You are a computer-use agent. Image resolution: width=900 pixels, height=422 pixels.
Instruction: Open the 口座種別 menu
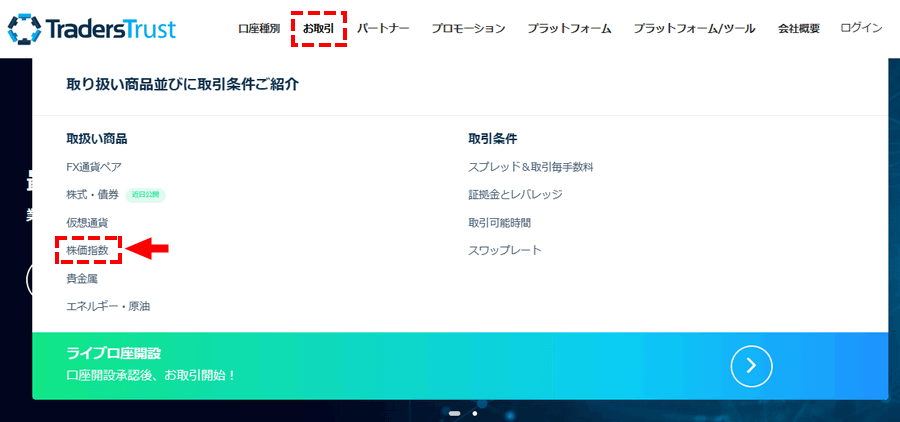pos(259,29)
